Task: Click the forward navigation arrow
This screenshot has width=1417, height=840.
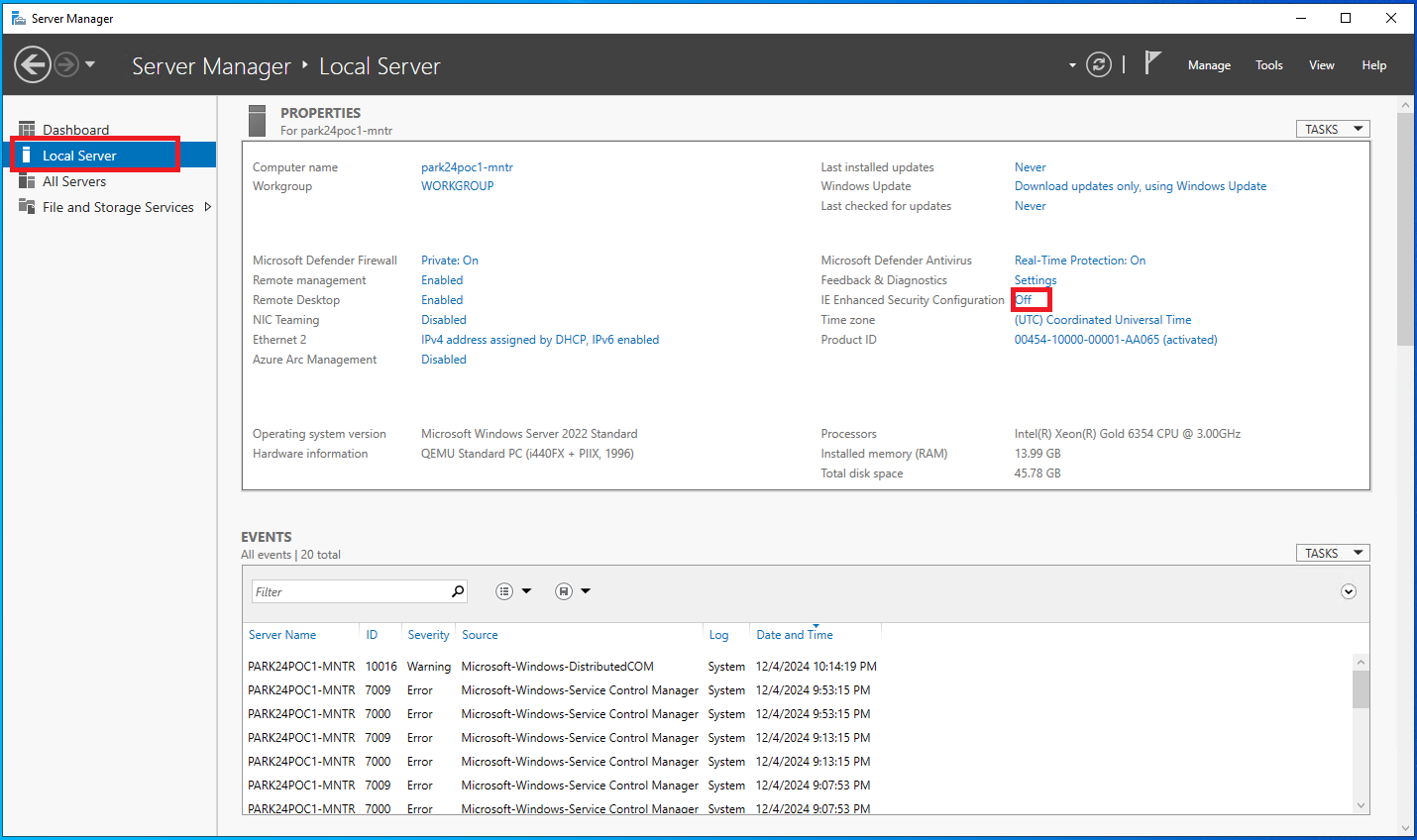Action: [x=66, y=65]
